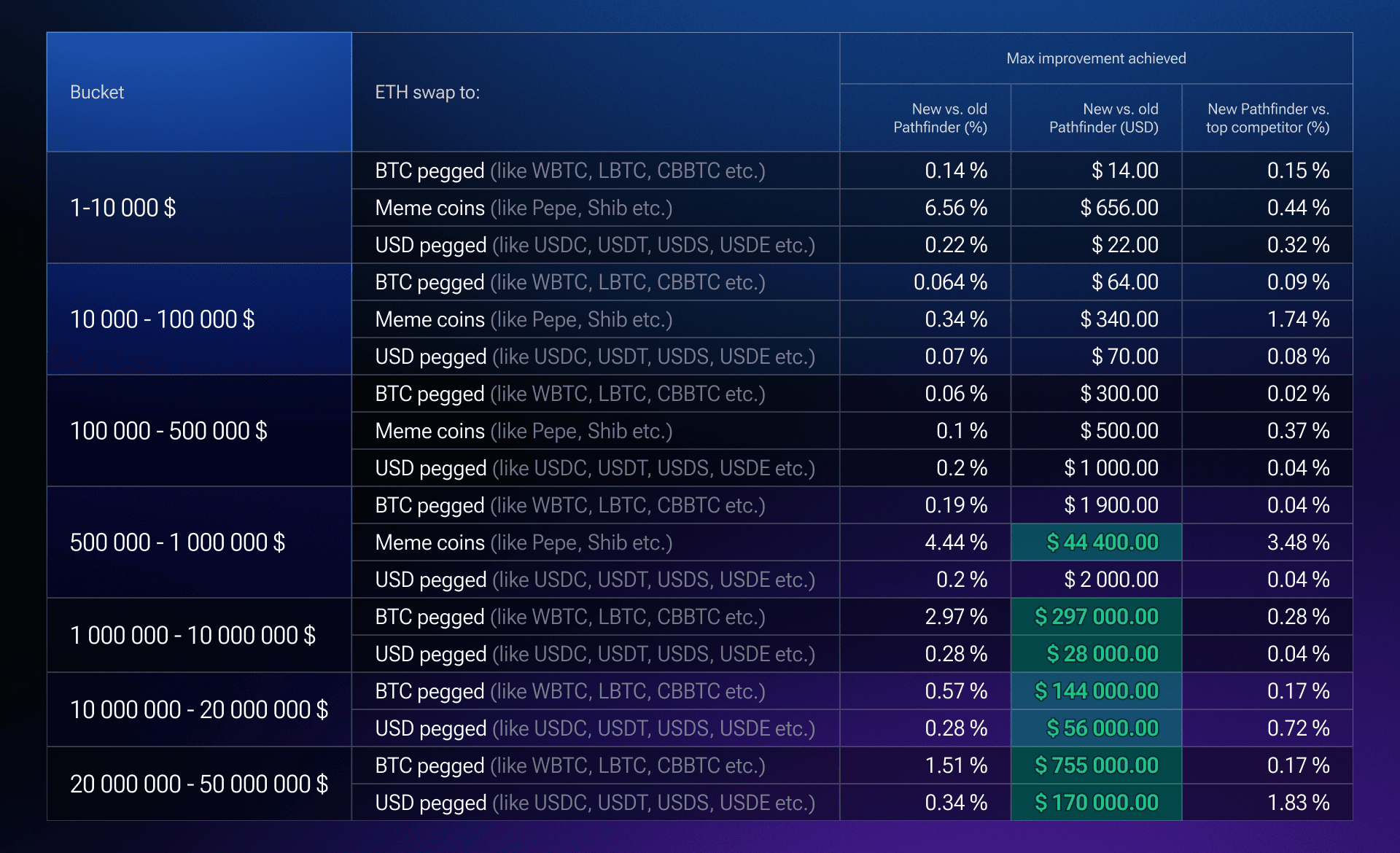The height and width of the screenshot is (853, 1400).
Task: Click the highlighted $ 755 000.00 cell
Action: point(1096,766)
